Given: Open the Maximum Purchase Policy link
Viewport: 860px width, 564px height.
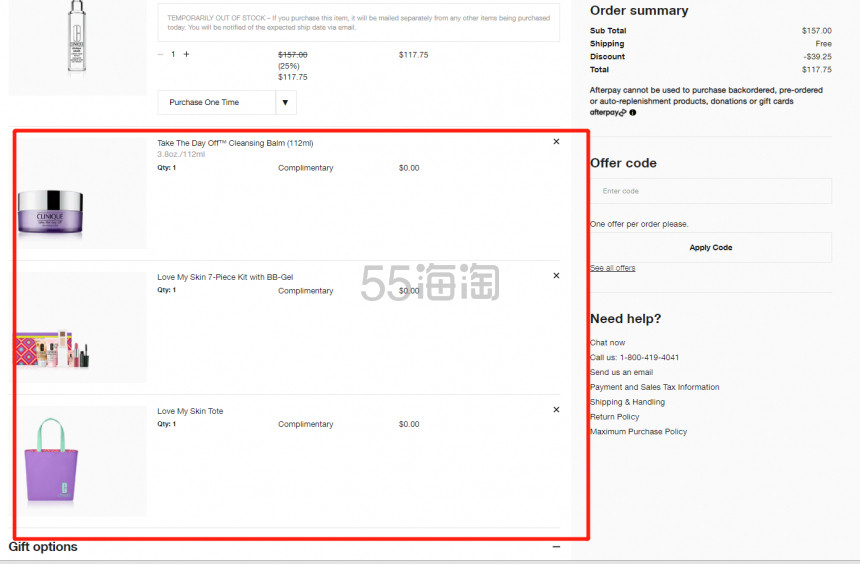Looking at the screenshot, I should [x=638, y=431].
